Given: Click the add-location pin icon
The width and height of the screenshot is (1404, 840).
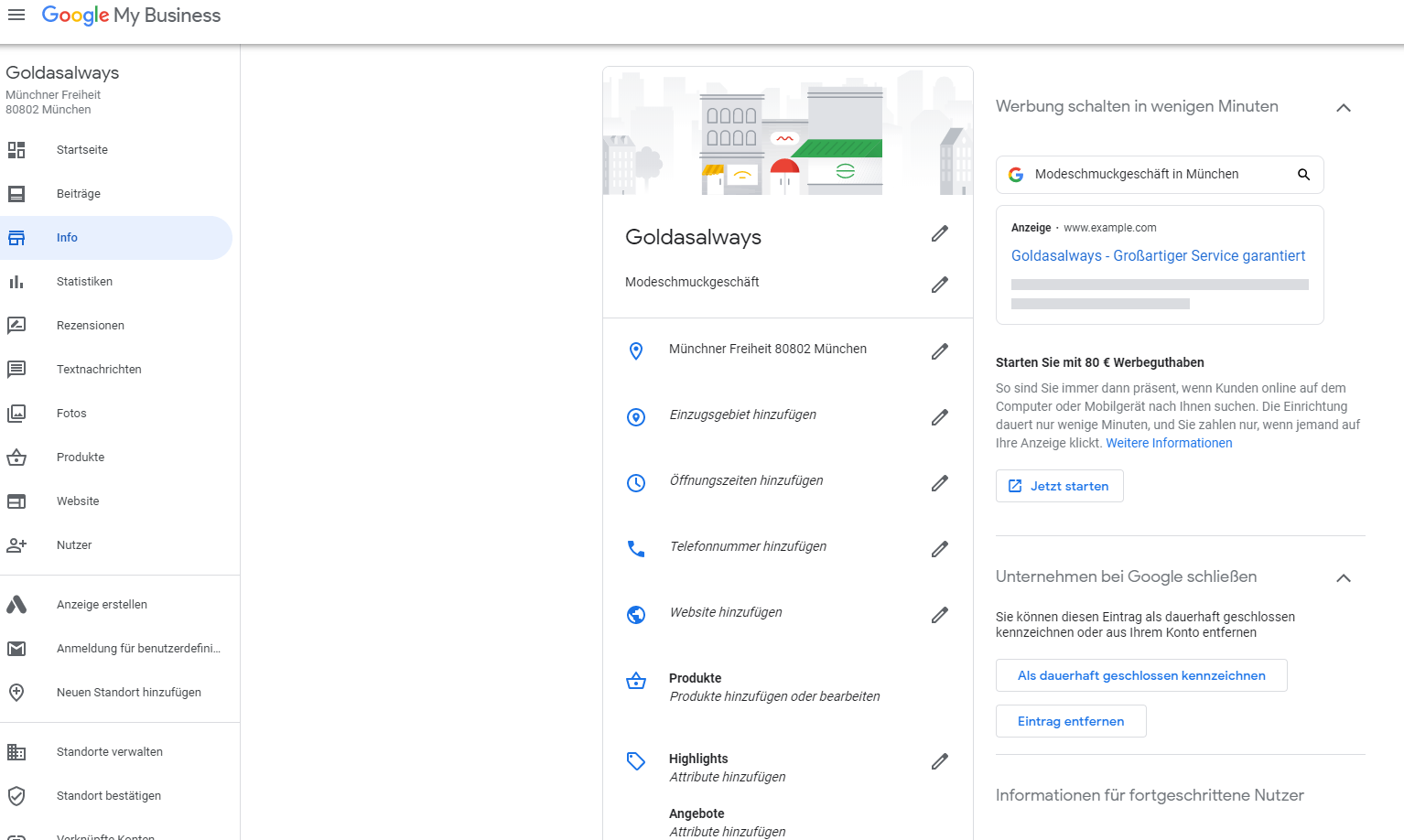Looking at the screenshot, I should (x=16, y=693).
